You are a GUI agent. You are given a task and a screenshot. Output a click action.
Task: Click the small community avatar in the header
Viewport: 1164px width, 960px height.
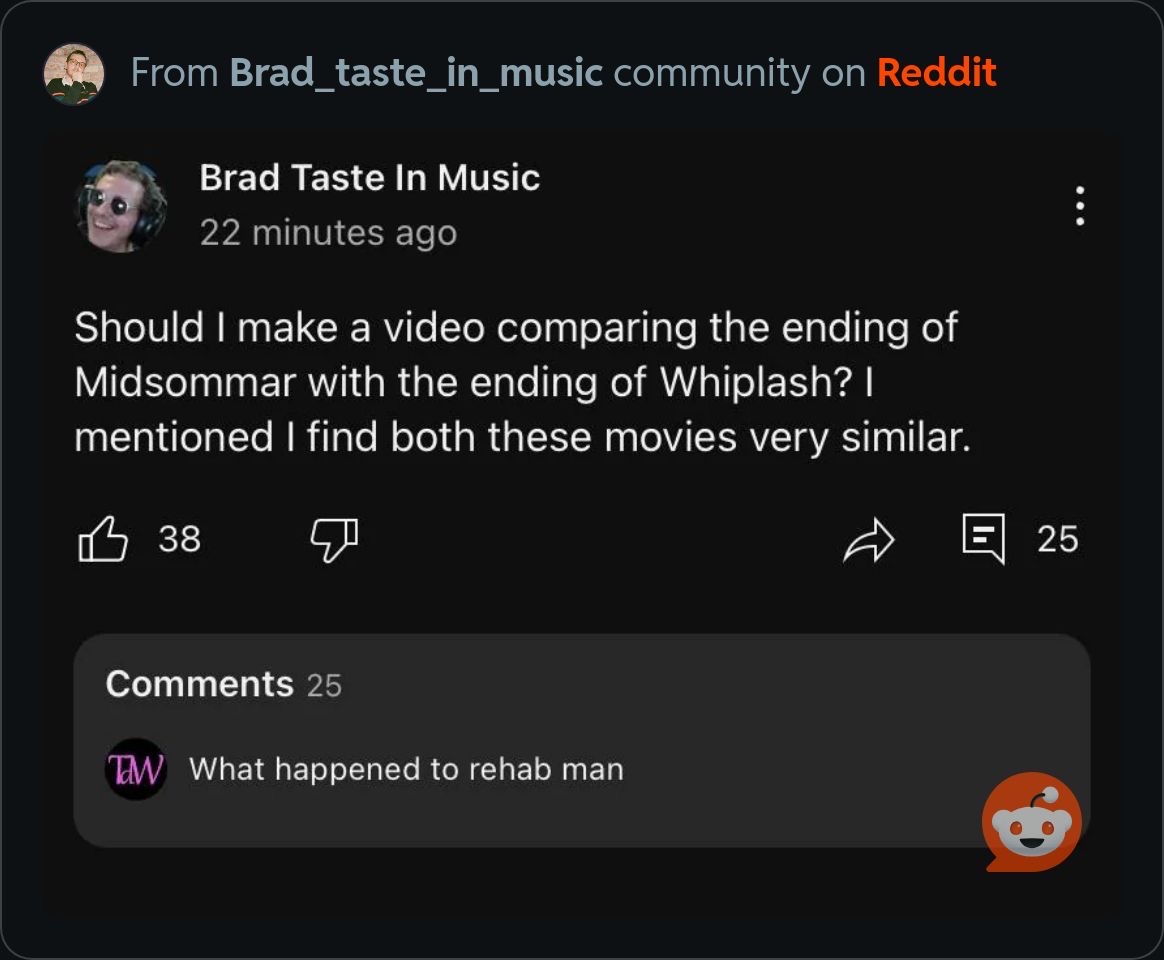click(73, 74)
